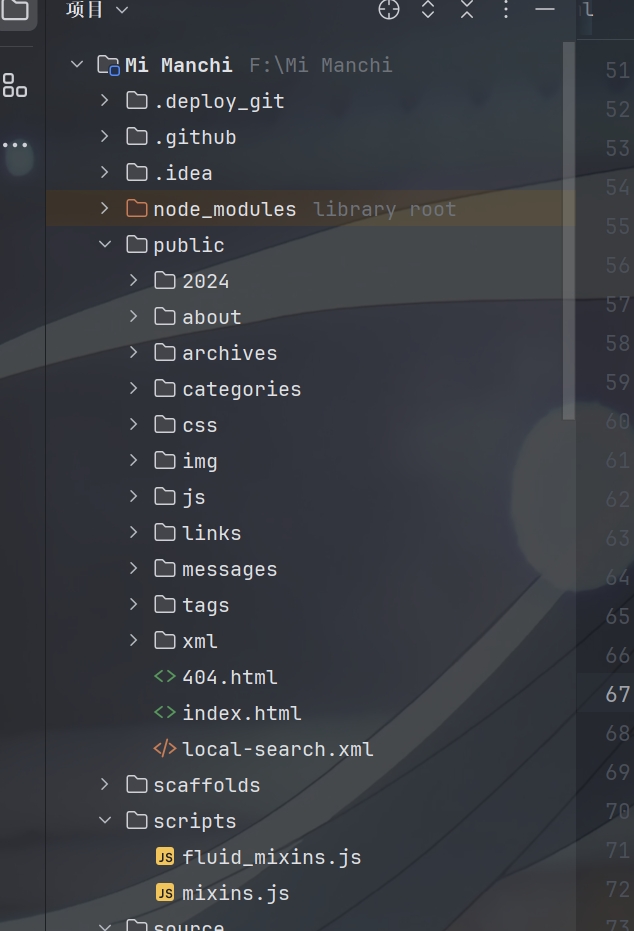Screen dimensions: 634x931
Task: Click the Select Opened File crosshair icon
Action: click(x=389, y=10)
